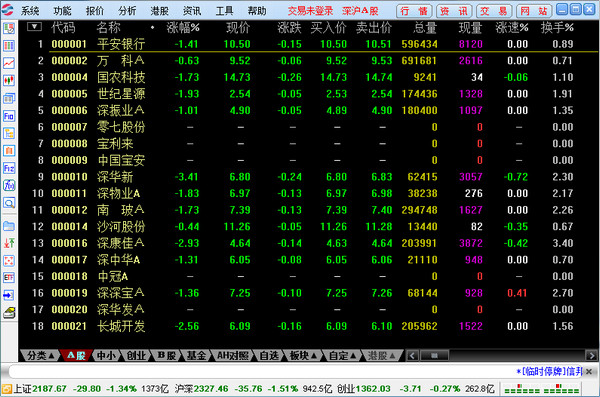Click the application logo in title bar
600x397 pixels.
(x=7, y=10)
